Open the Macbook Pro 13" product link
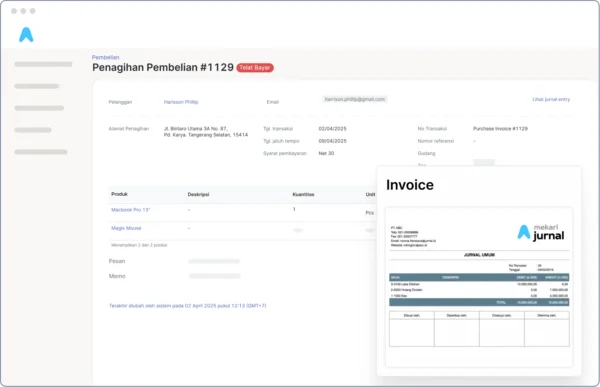Image resolution: width=600 pixels, height=387 pixels. pyautogui.click(x=130, y=210)
